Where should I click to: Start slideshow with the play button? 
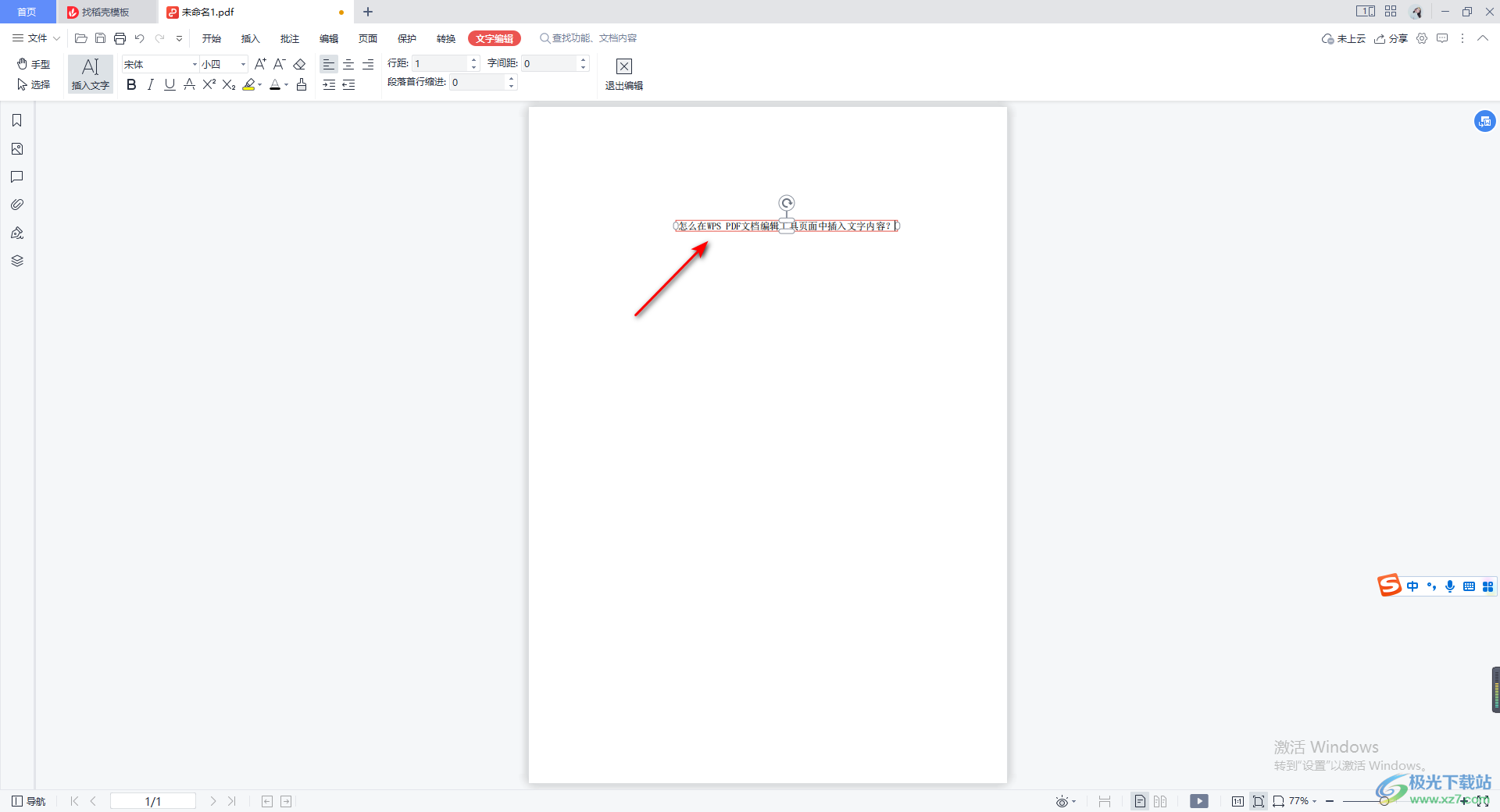coord(1199,801)
